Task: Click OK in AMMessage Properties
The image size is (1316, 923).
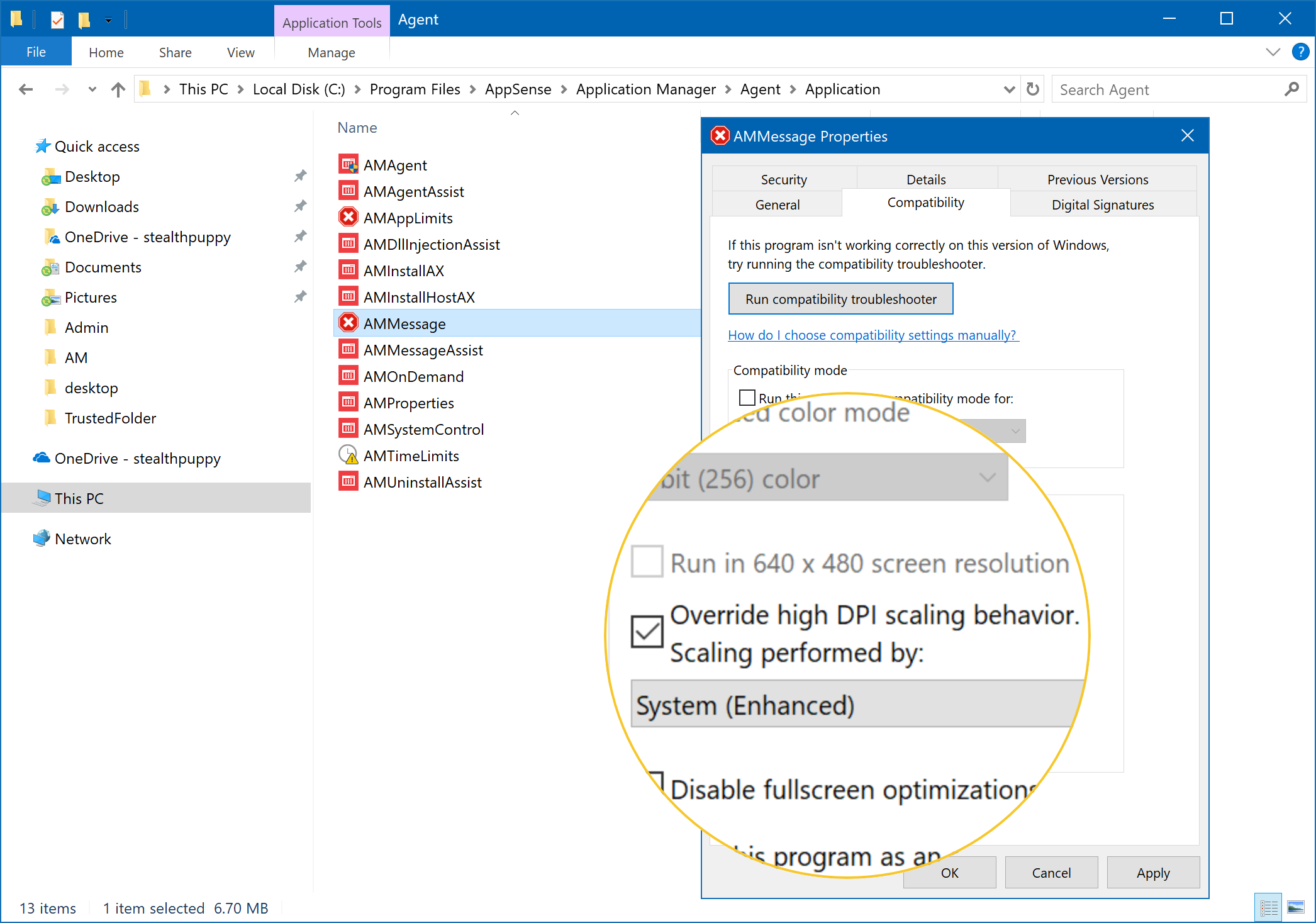Action: click(x=949, y=873)
